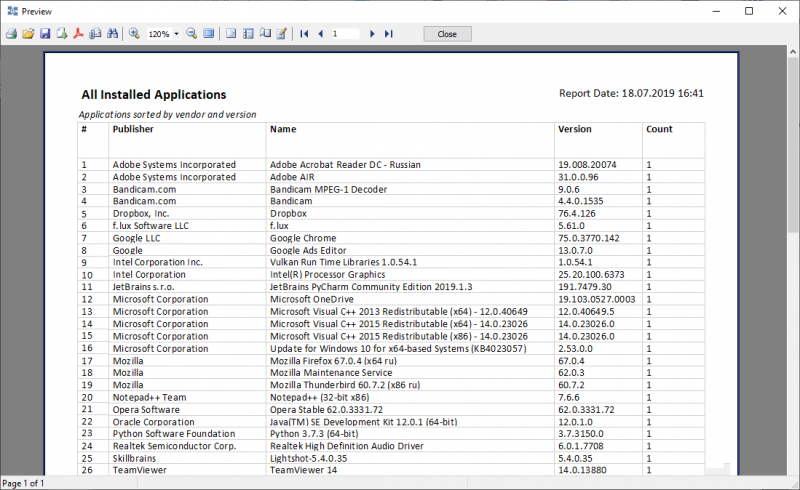This screenshot has height=490, width=800.
Task: Click the 'Report Date: 18.07.2019 16:41' text
Action: pos(631,93)
